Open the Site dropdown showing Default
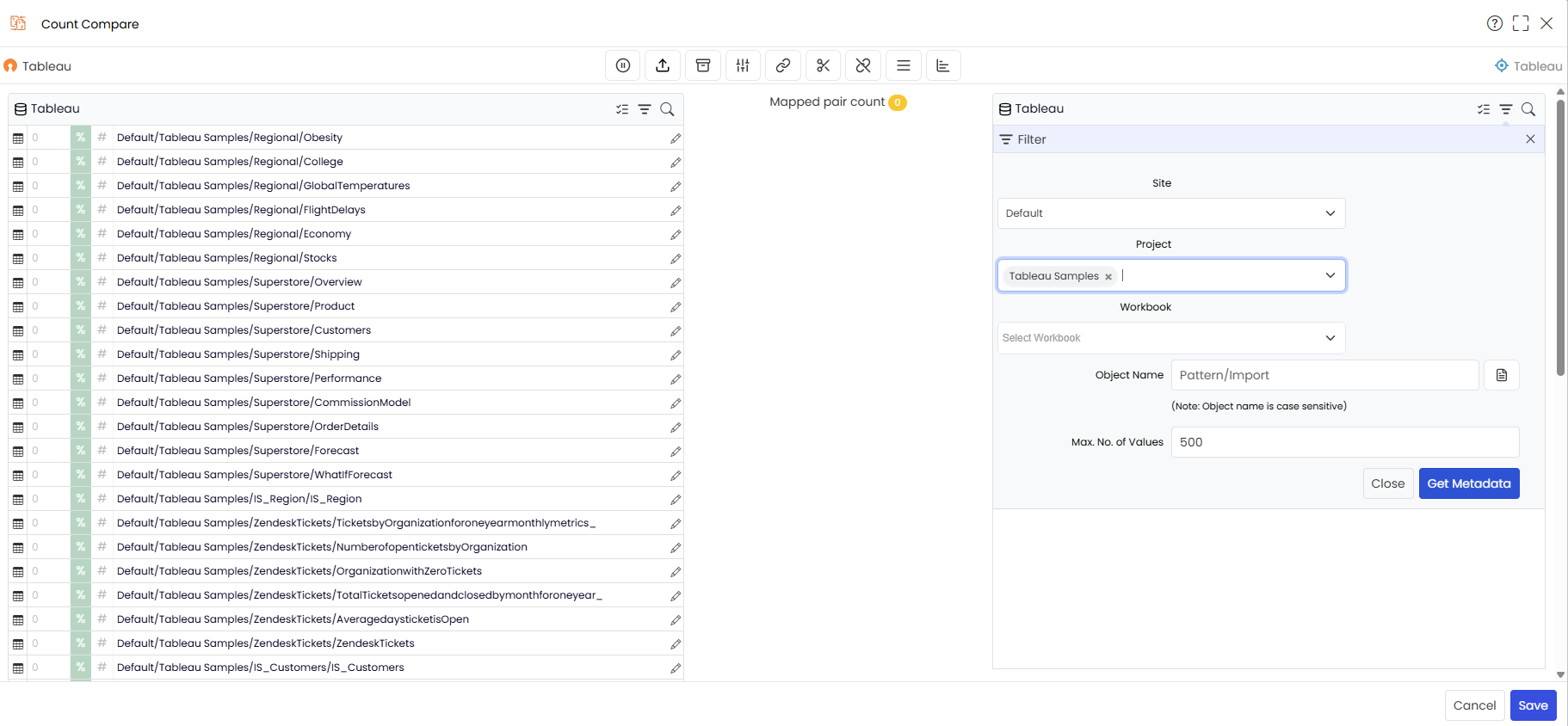Screen dimensions: 1568x726 point(1171,213)
